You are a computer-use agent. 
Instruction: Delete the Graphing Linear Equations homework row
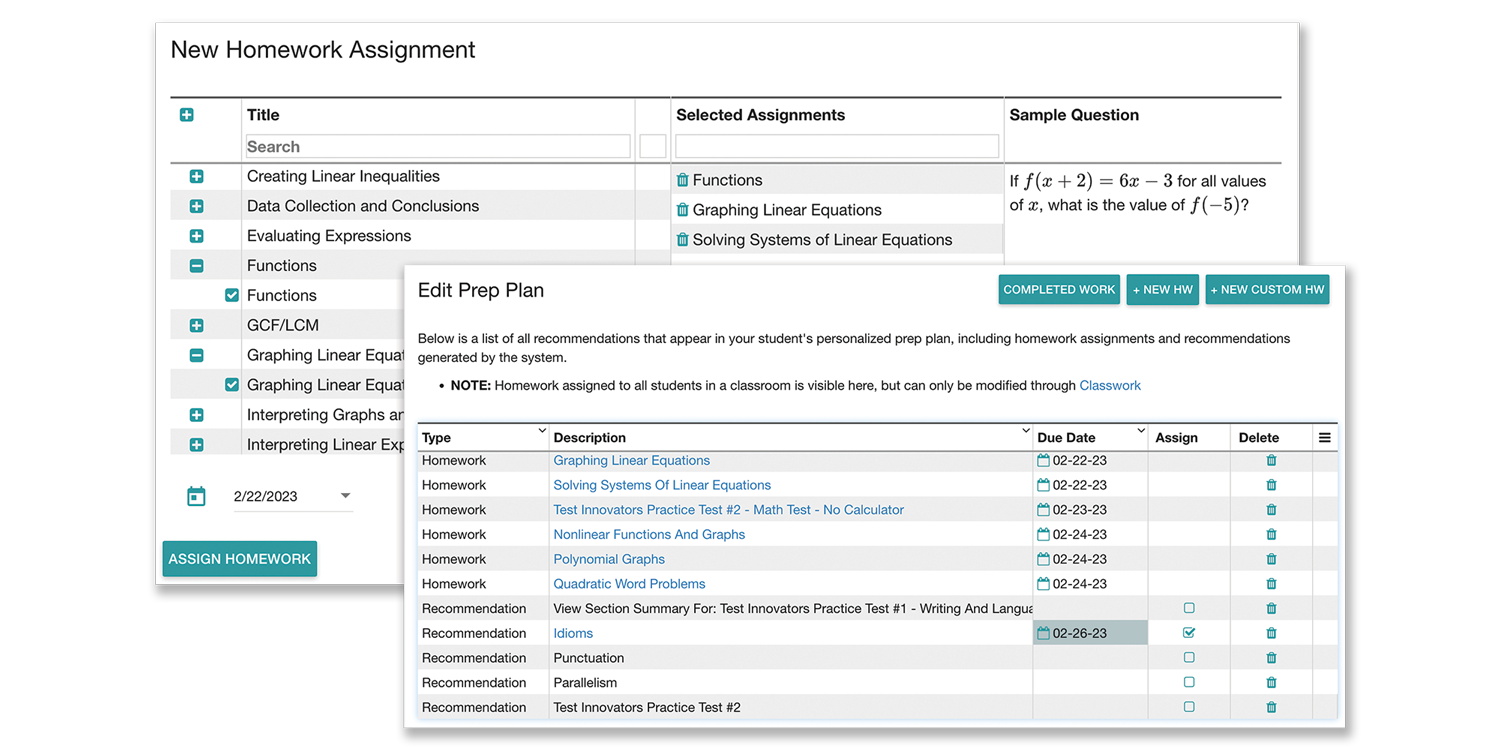coord(1271,461)
